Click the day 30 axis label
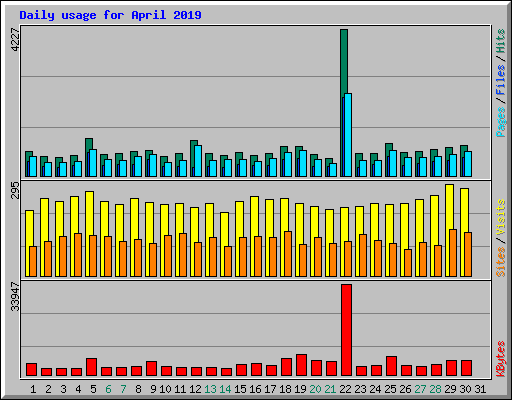Image resolution: width=512 pixels, height=400 pixels. pos(465,389)
